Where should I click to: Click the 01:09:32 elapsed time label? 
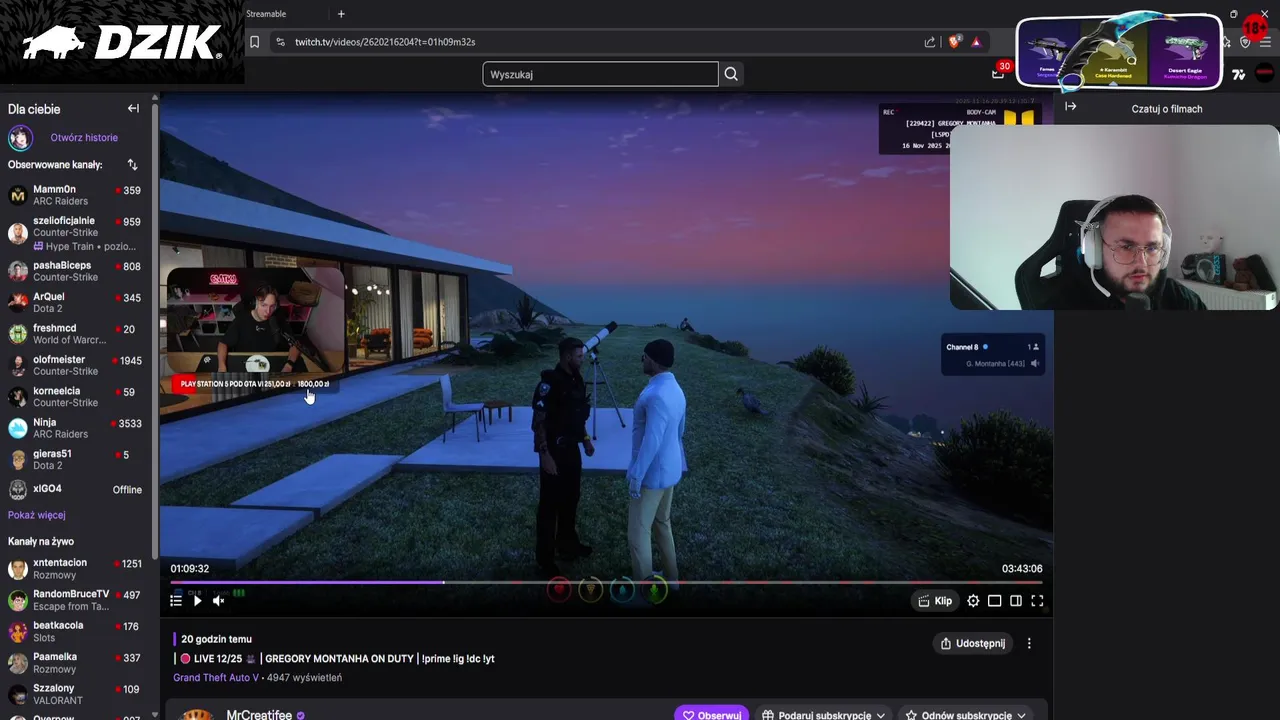pos(189,568)
